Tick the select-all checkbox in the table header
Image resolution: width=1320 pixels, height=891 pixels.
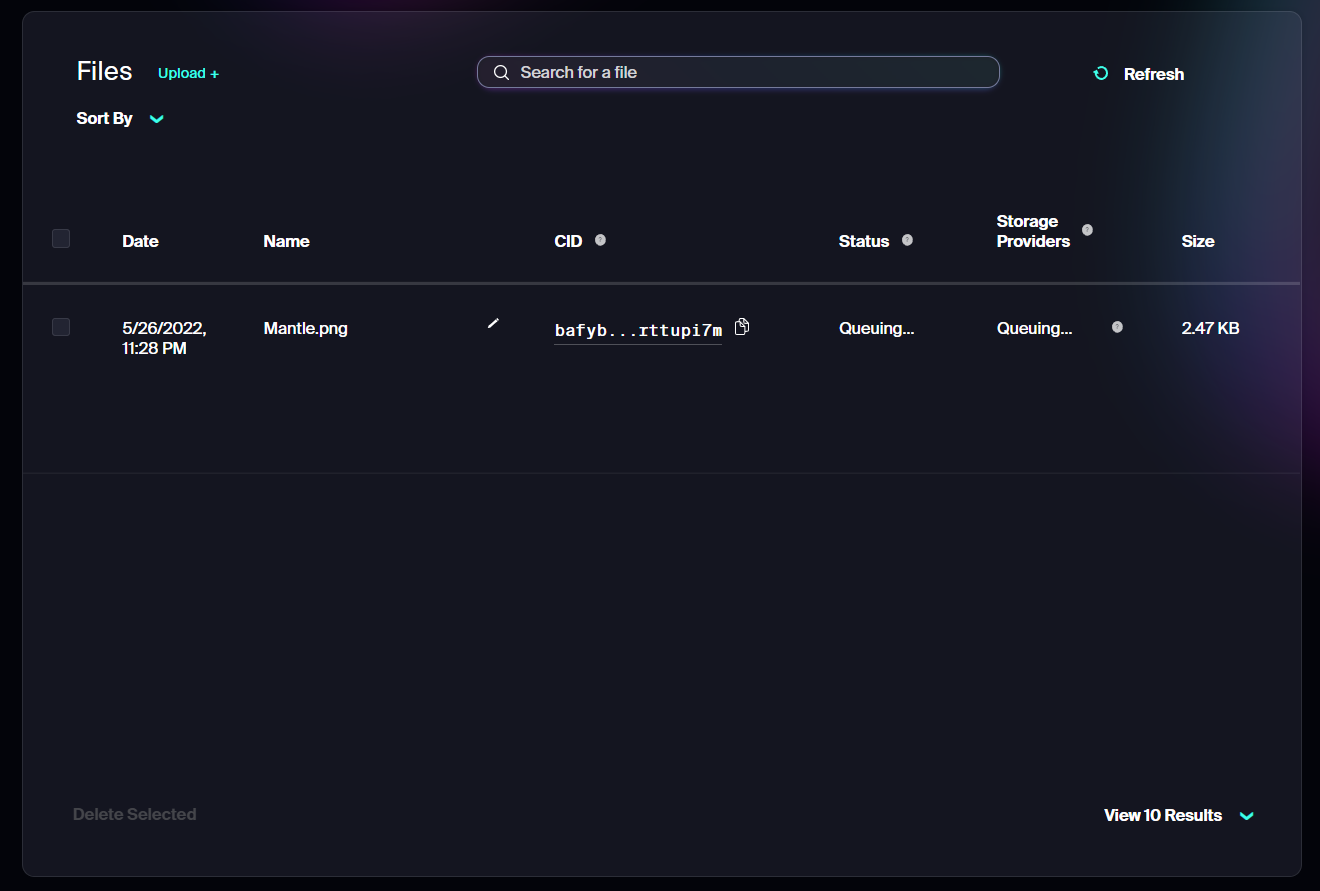coord(61,239)
